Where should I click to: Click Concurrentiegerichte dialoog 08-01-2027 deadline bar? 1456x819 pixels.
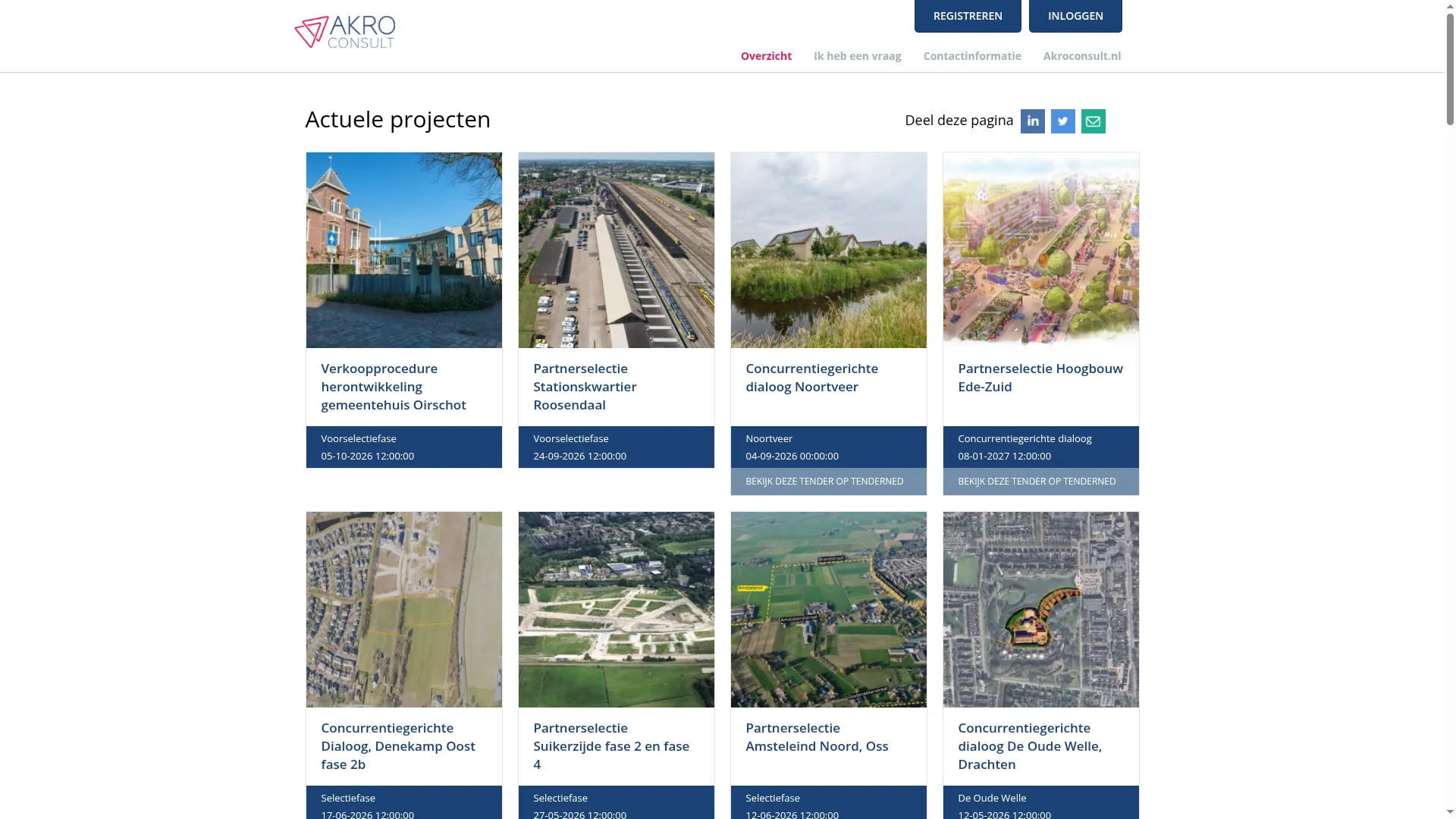pyautogui.click(x=1041, y=447)
